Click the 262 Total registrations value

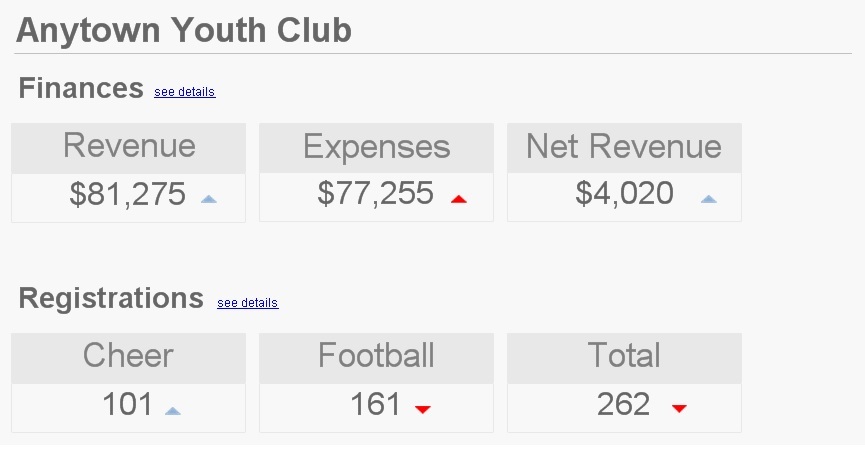(x=623, y=405)
